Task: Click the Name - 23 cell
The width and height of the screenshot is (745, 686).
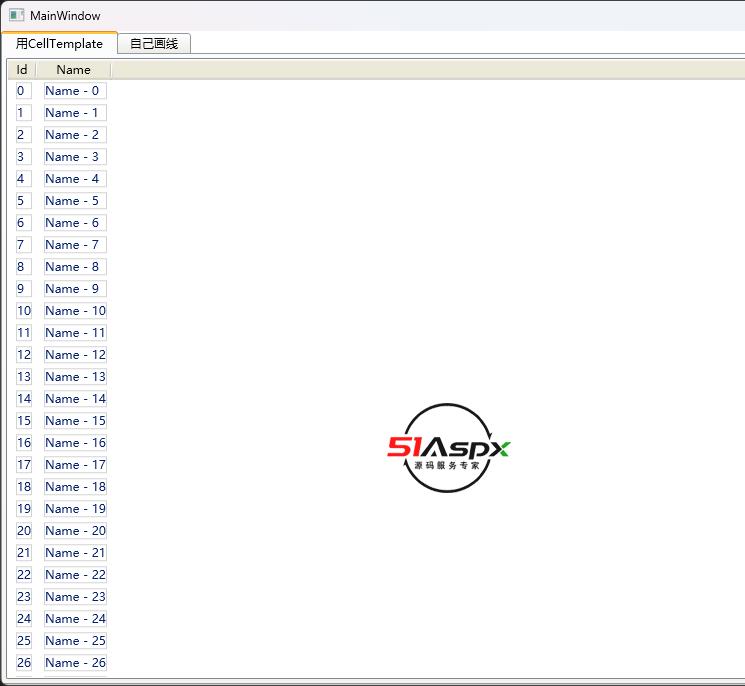Action: pyautogui.click(x=75, y=597)
